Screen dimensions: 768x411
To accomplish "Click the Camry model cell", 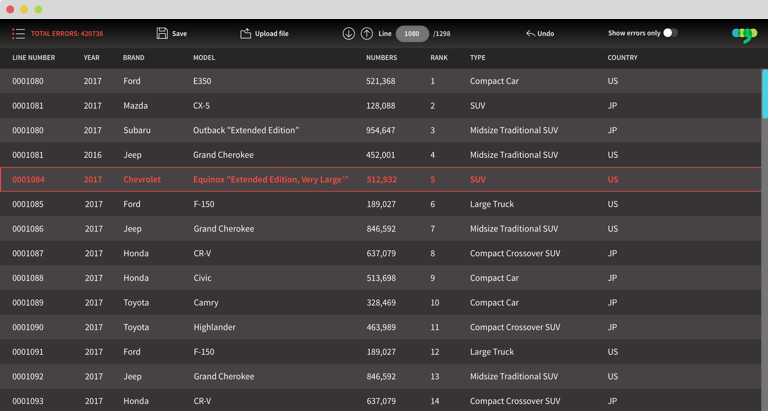I will click(x=206, y=303).
